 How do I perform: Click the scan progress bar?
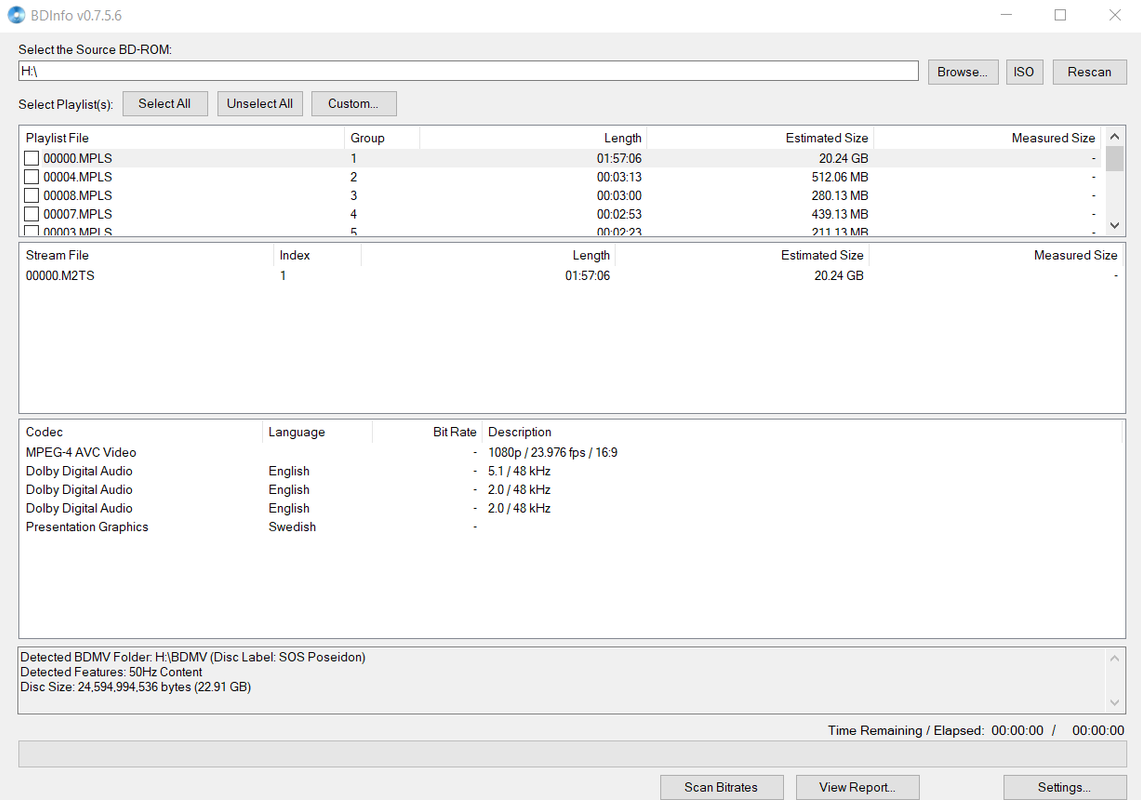pos(572,754)
